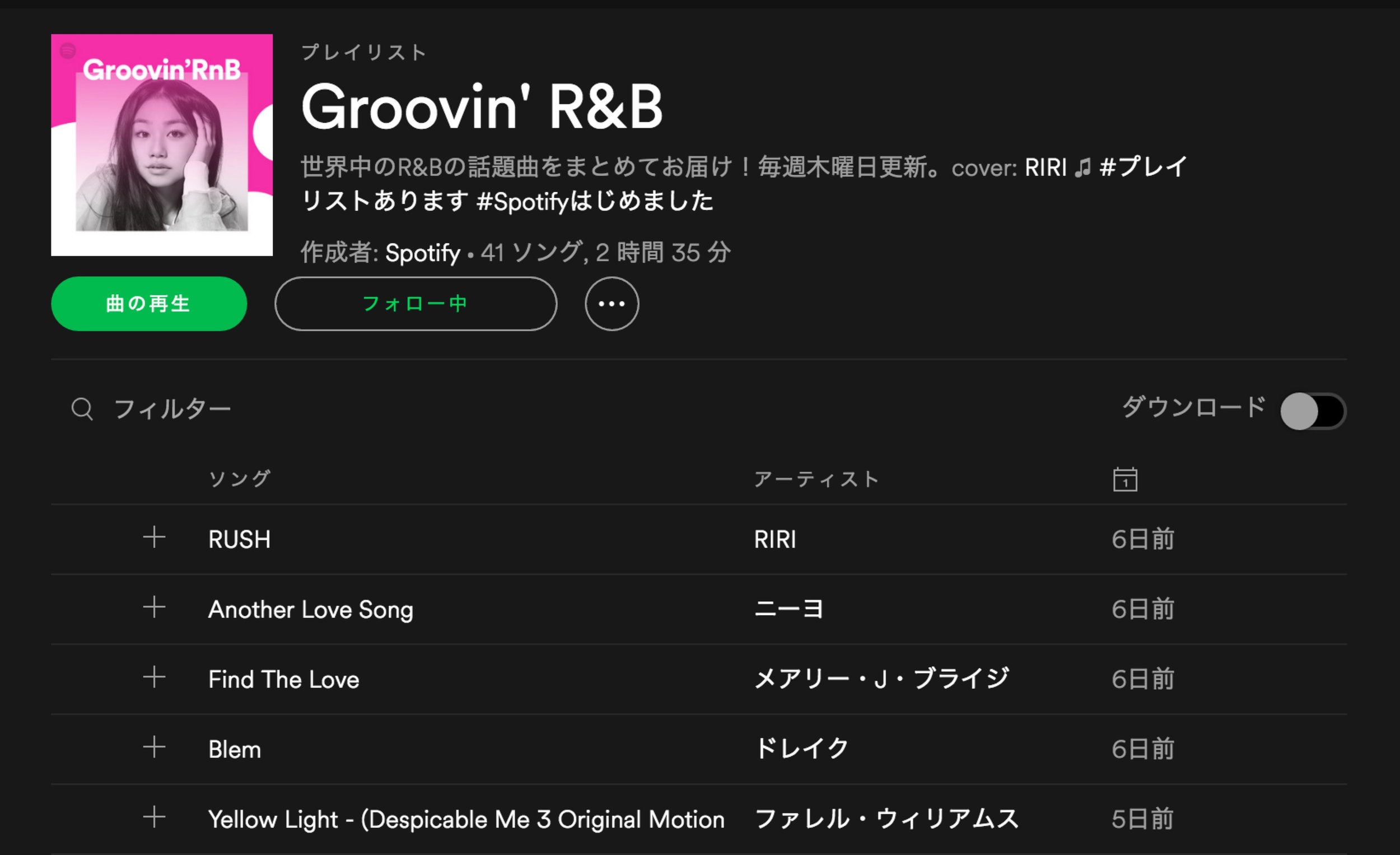
Task: Click the plus icon next to Blem
Action: coord(154,747)
